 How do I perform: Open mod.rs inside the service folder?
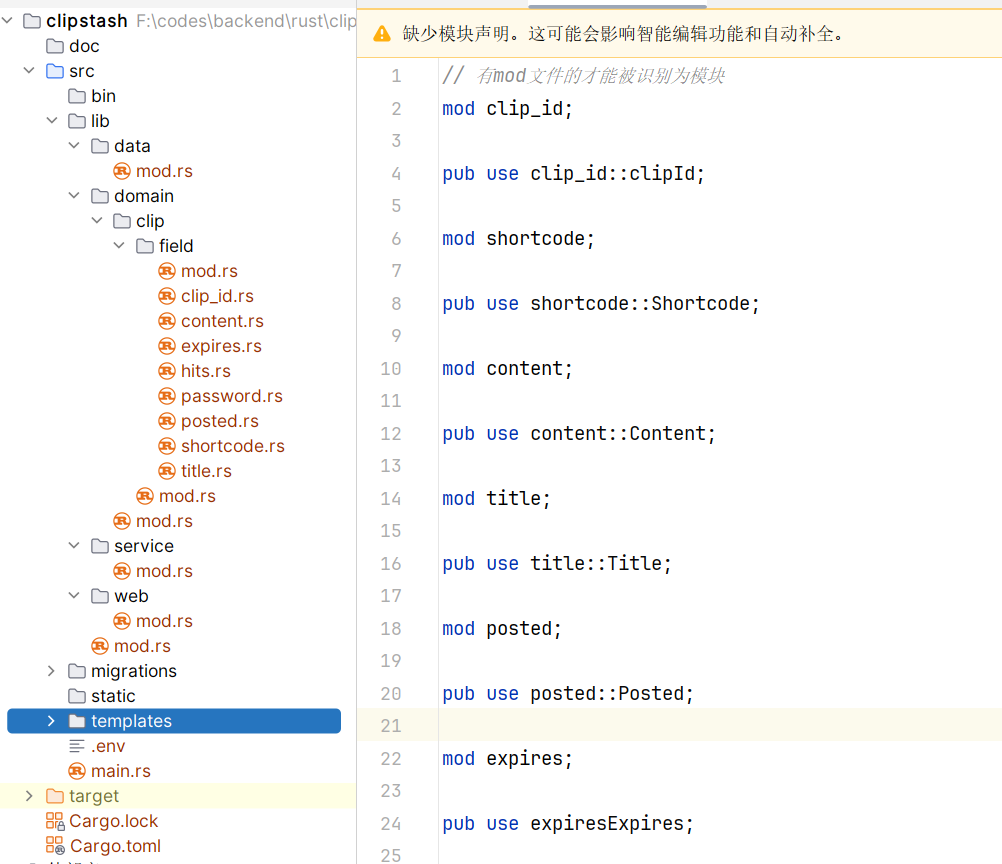[x=164, y=571]
